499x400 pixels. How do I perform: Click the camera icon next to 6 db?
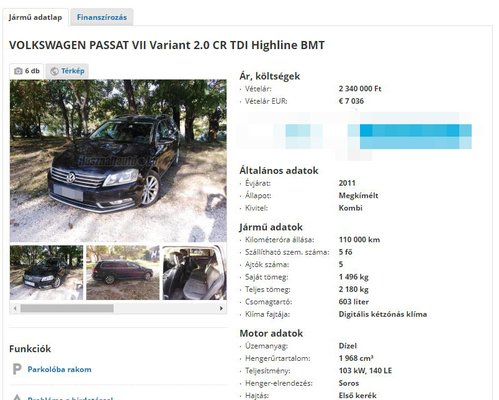coord(18,71)
